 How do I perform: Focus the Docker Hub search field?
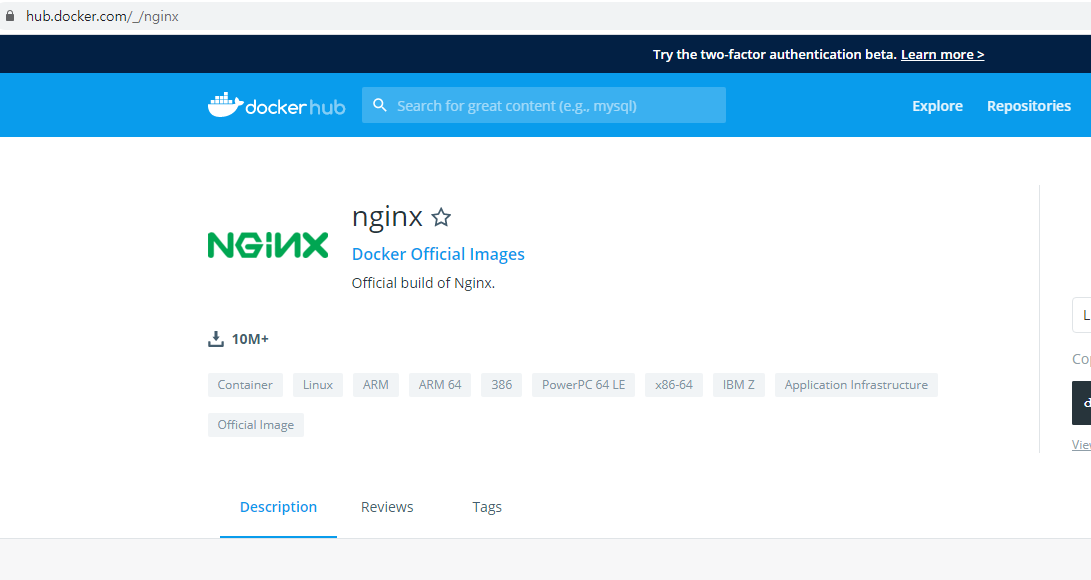click(x=543, y=105)
